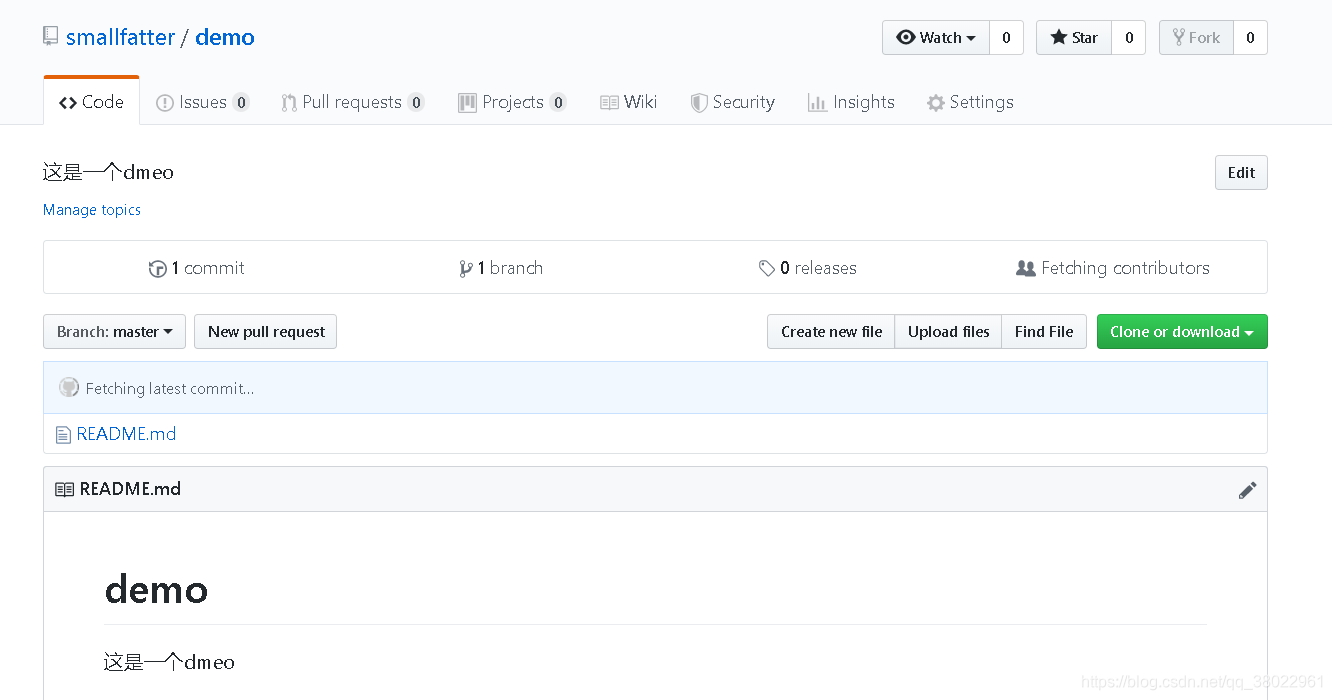Star the demo repository

[1074, 38]
